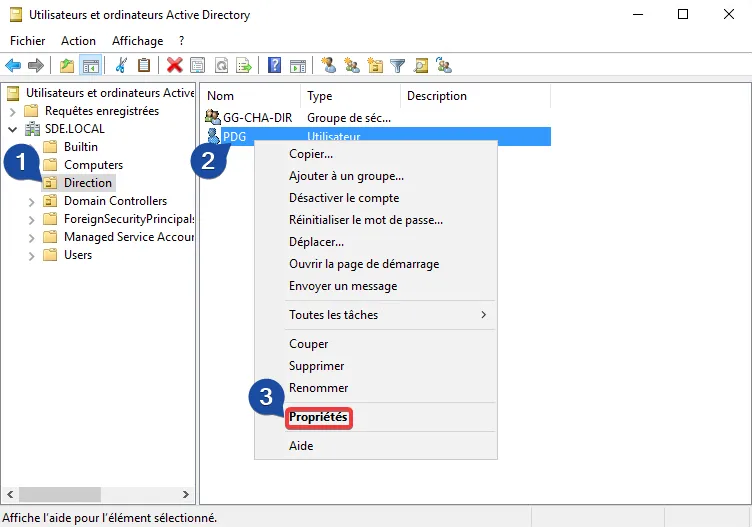Screen dimensions: 752x527
Task: Click the back arrow in toolbar
Action: (13, 66)
